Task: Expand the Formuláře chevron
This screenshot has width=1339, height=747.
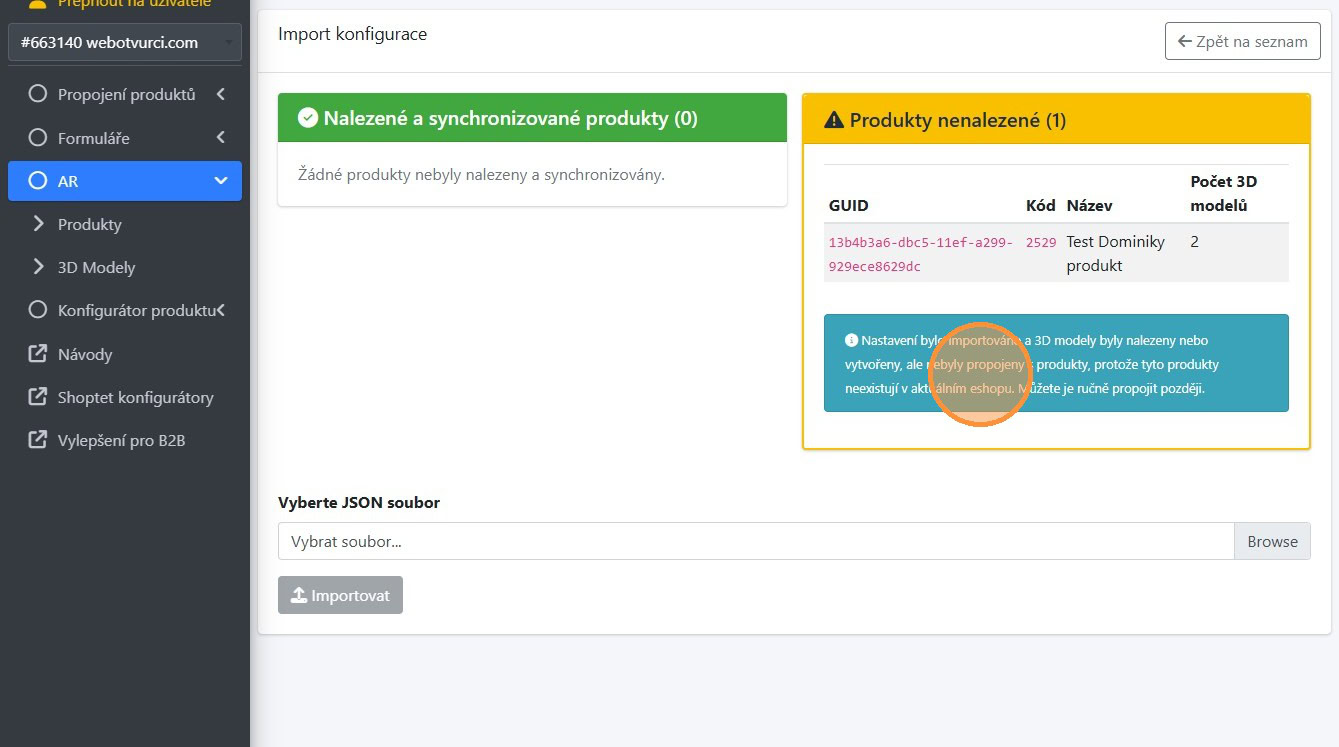Action: pyautogui.click(x=220, y=138)
